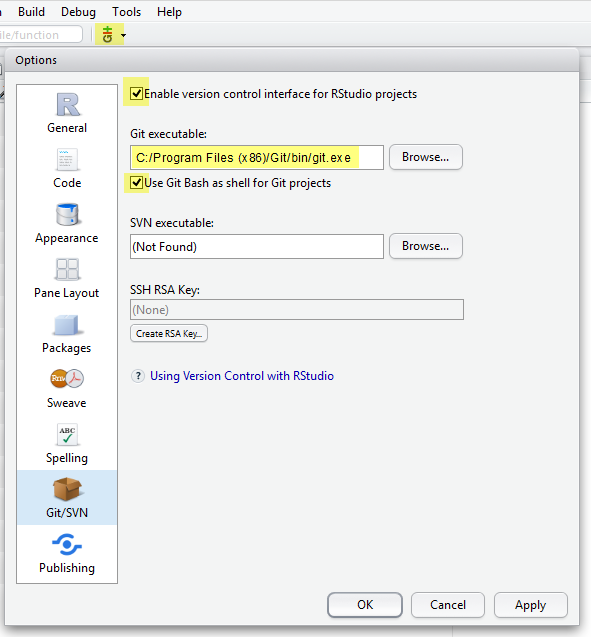Open the Pane Layout options section
Viewport: 591px width, 637px height.
click(67, 278)
